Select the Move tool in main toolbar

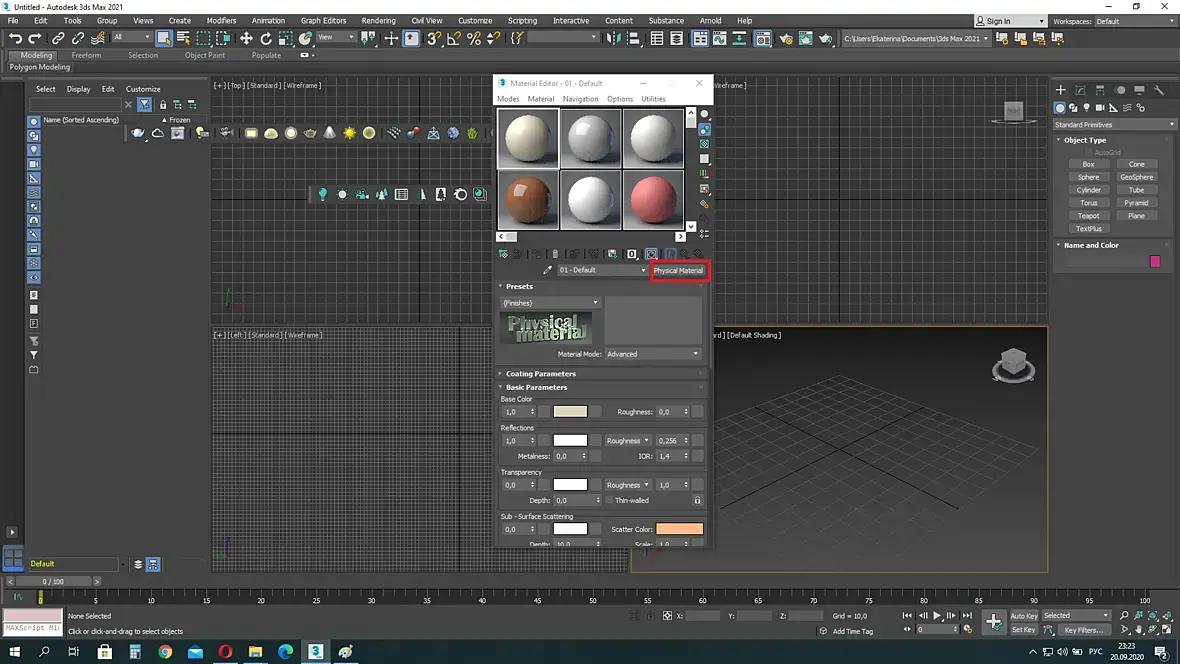(x=246, y=38)
